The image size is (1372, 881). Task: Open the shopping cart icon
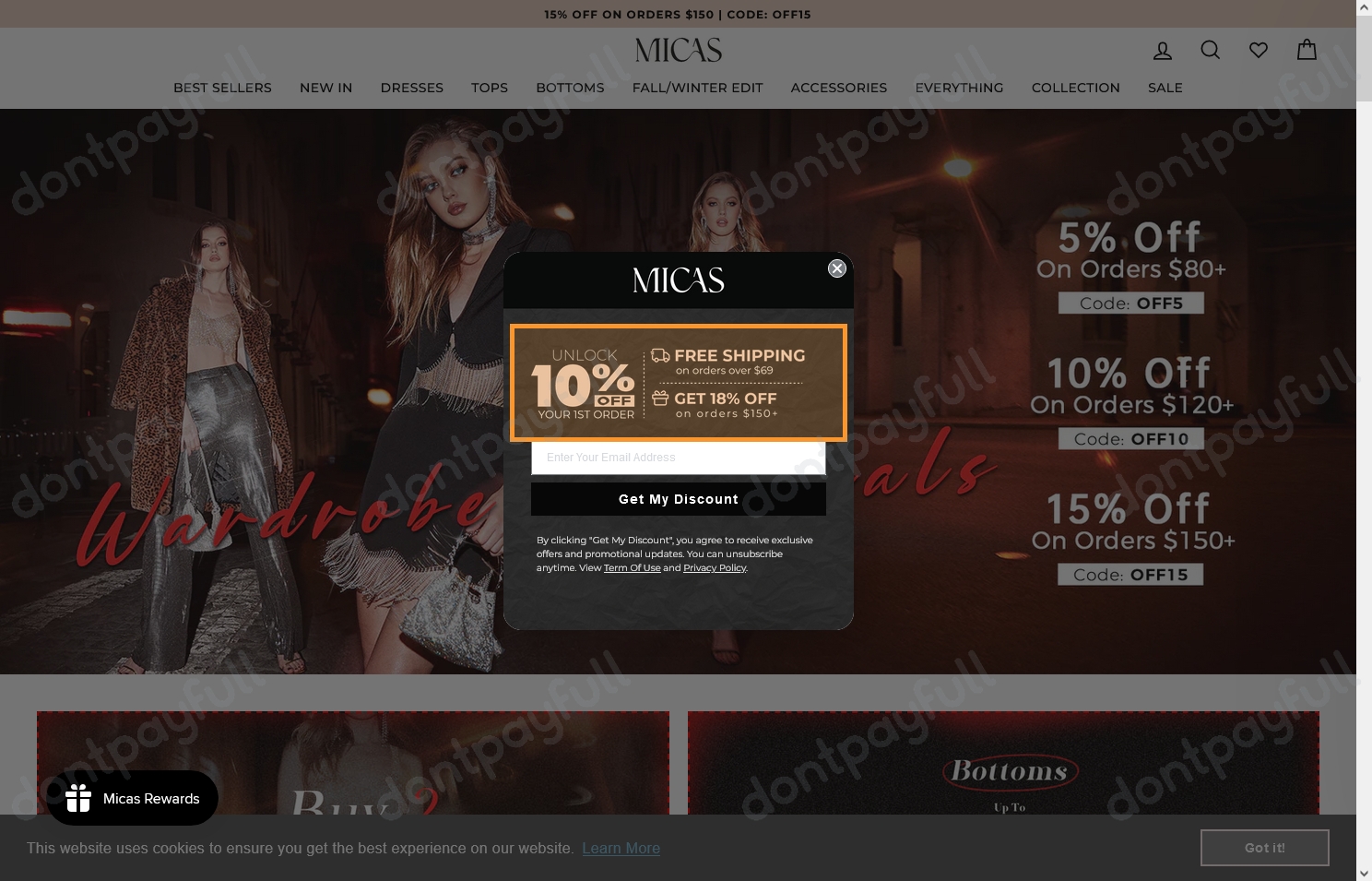point(1306,50)
